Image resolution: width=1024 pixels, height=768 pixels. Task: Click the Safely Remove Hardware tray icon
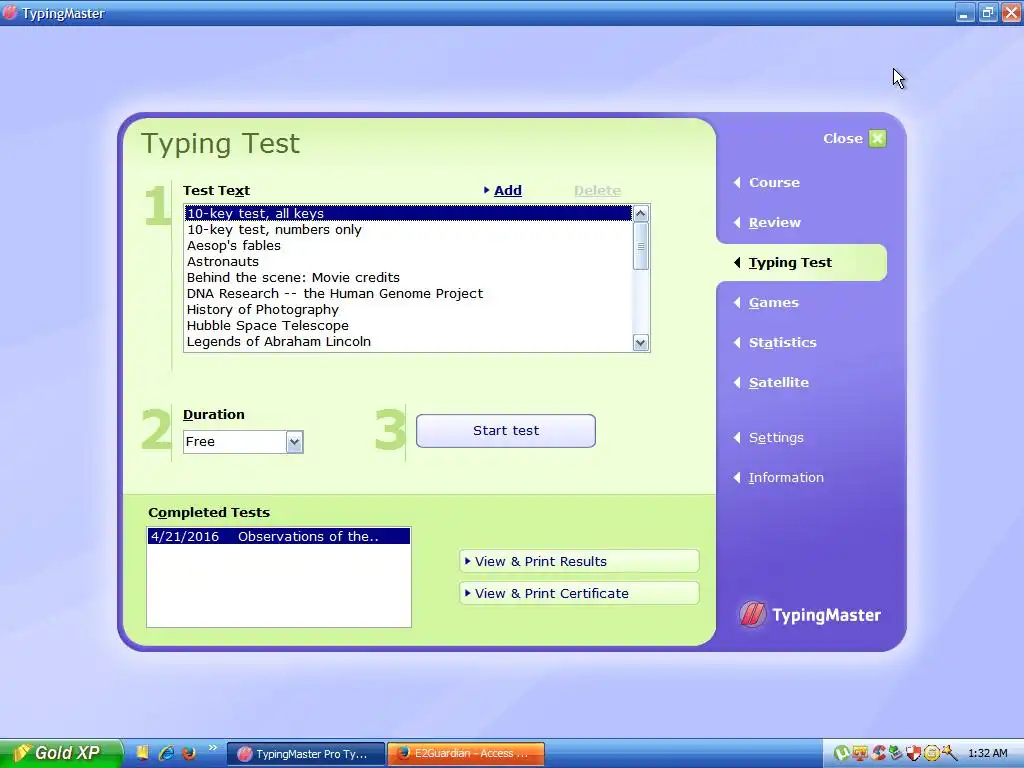(895, 753)
